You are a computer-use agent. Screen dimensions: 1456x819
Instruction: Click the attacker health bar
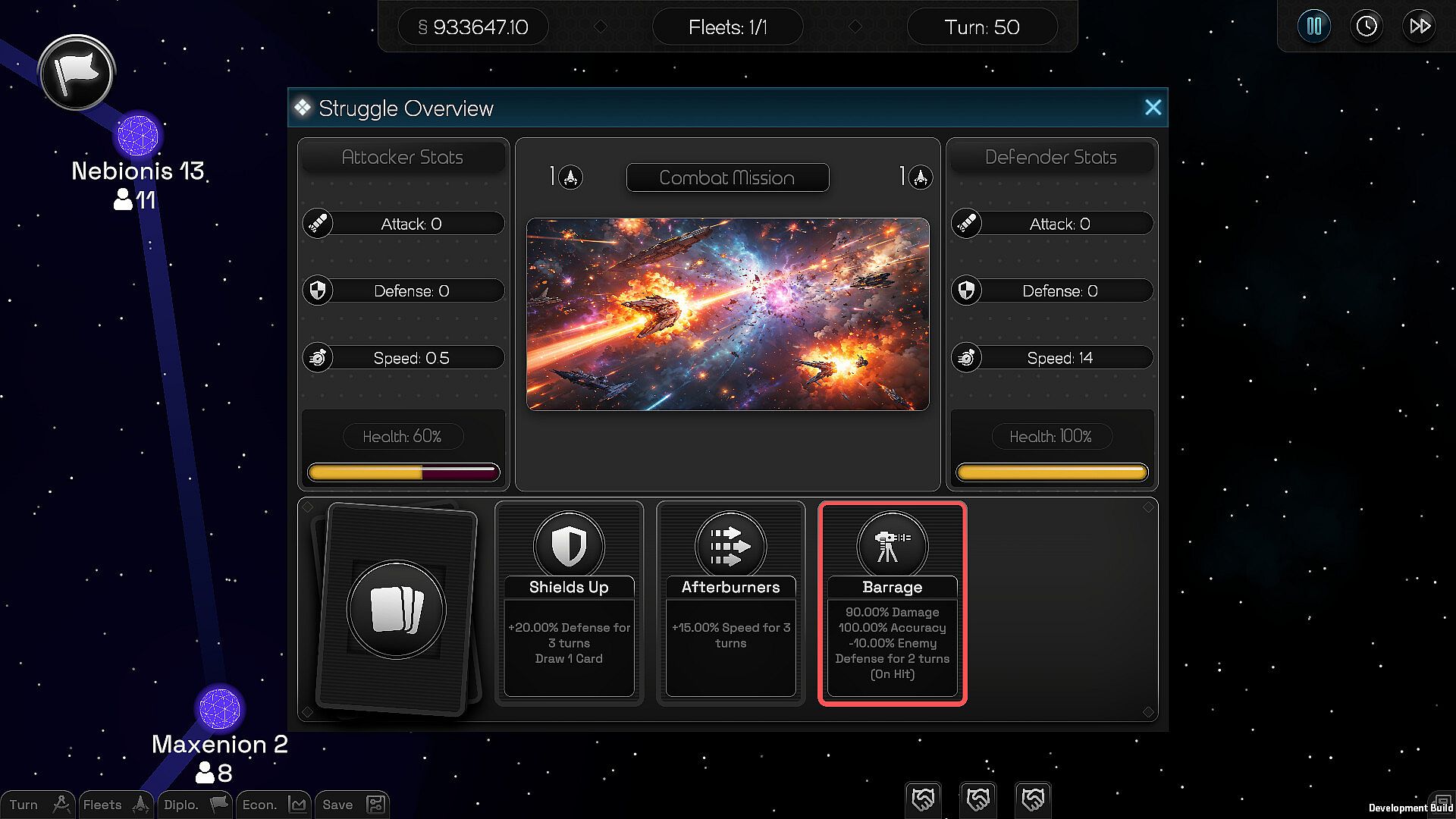tap(403, 473)
